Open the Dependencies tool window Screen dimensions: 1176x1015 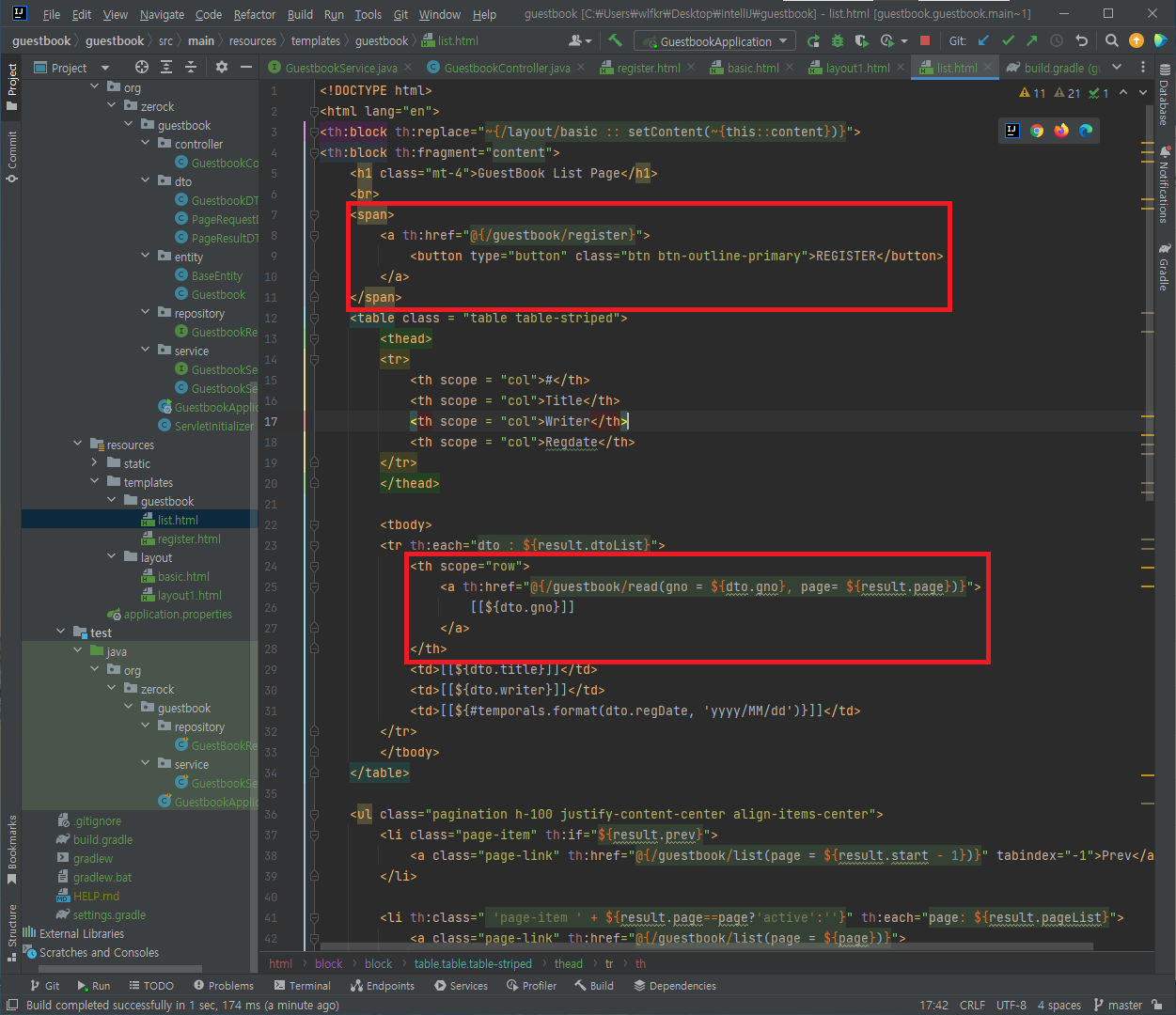[675, 986]
